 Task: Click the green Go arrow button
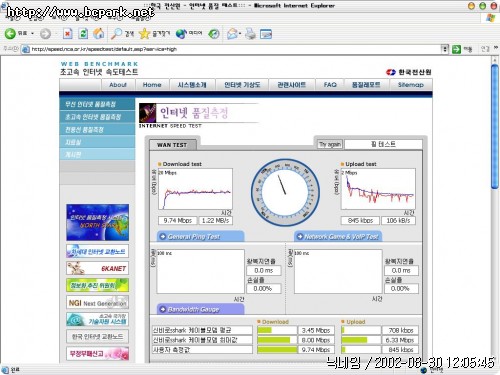click(456, 49)
